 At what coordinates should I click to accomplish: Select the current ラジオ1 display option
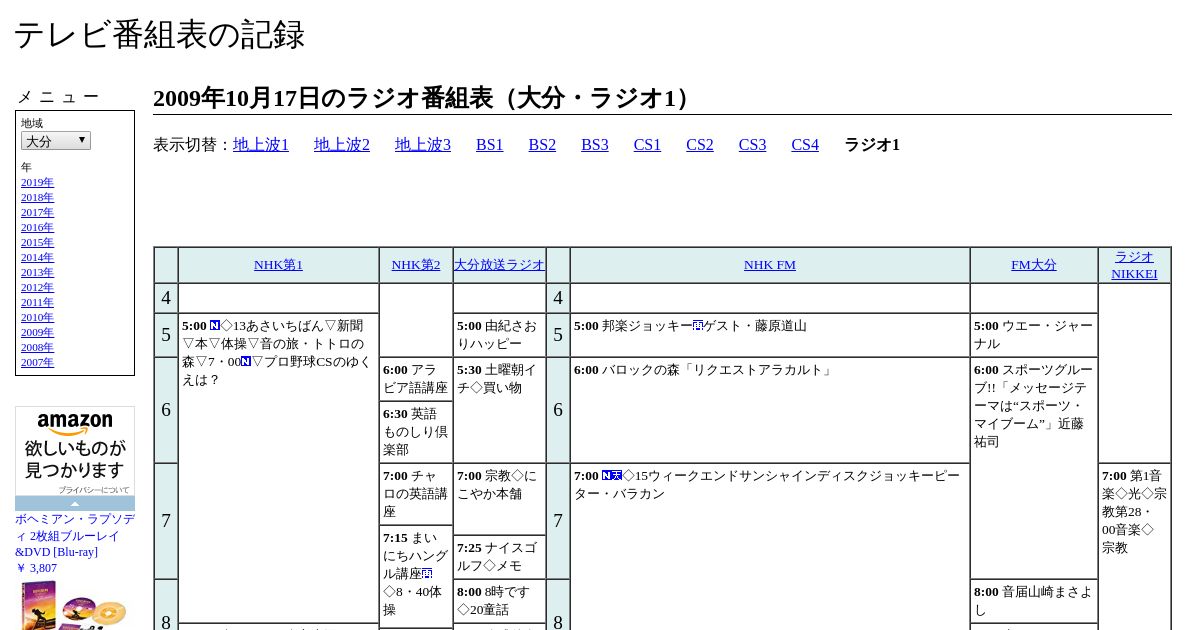872,145
